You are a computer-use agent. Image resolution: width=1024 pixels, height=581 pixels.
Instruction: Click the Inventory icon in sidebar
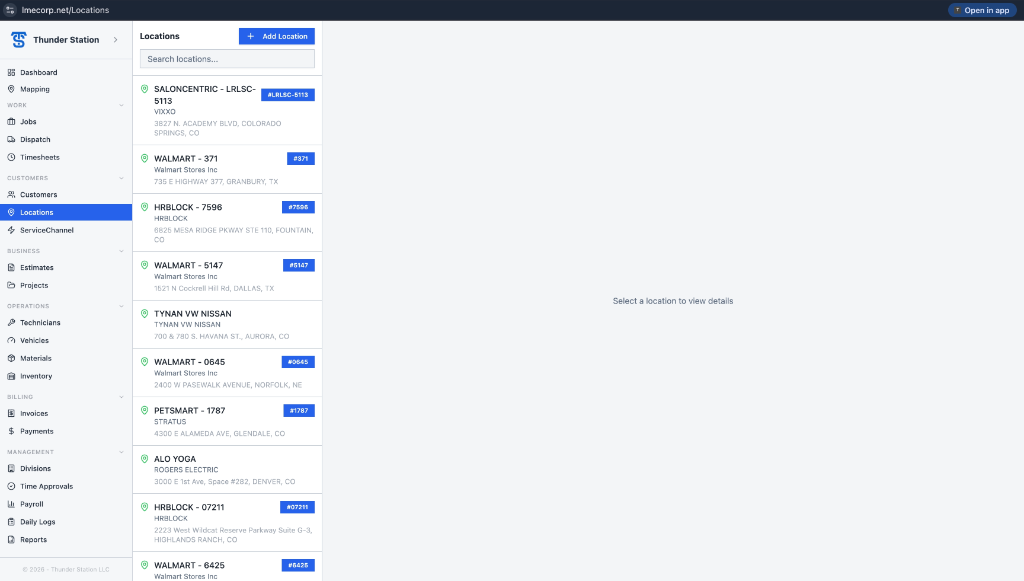11,376
